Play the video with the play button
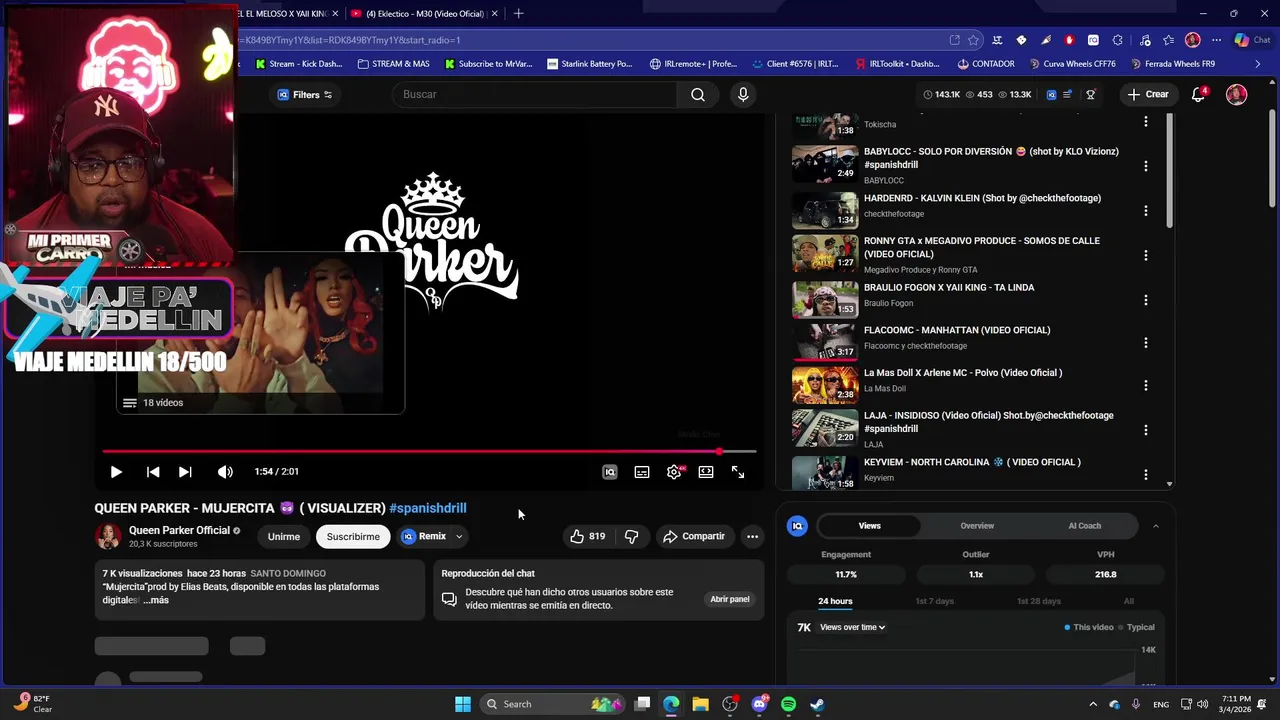 pos(116,472)
